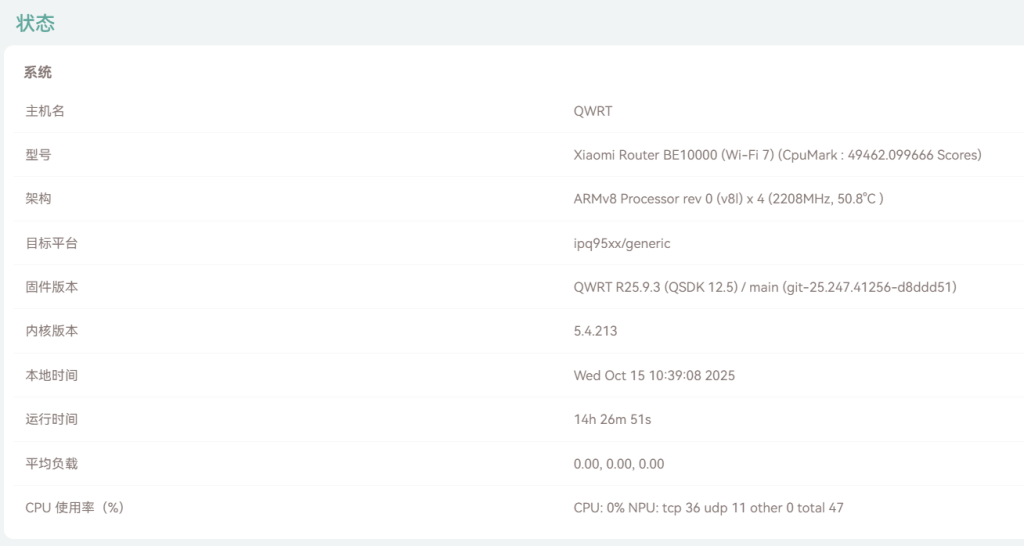Screen dimensions: 1024x546
Task: Click the ipq95xx/generic platform value
Action: pos(622,243)
